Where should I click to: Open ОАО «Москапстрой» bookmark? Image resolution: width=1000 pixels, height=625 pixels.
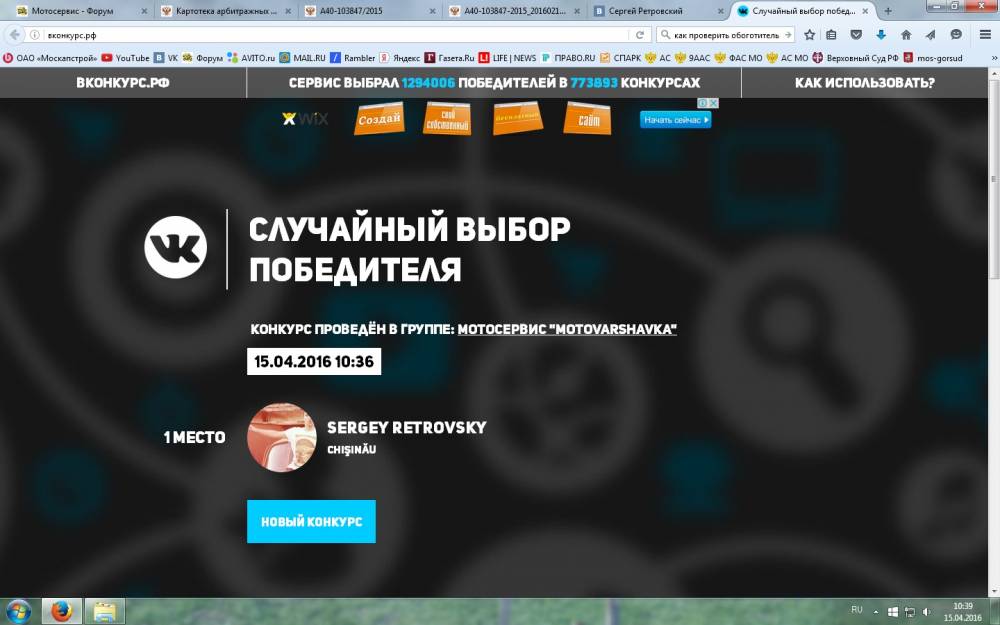click(50, 58)
